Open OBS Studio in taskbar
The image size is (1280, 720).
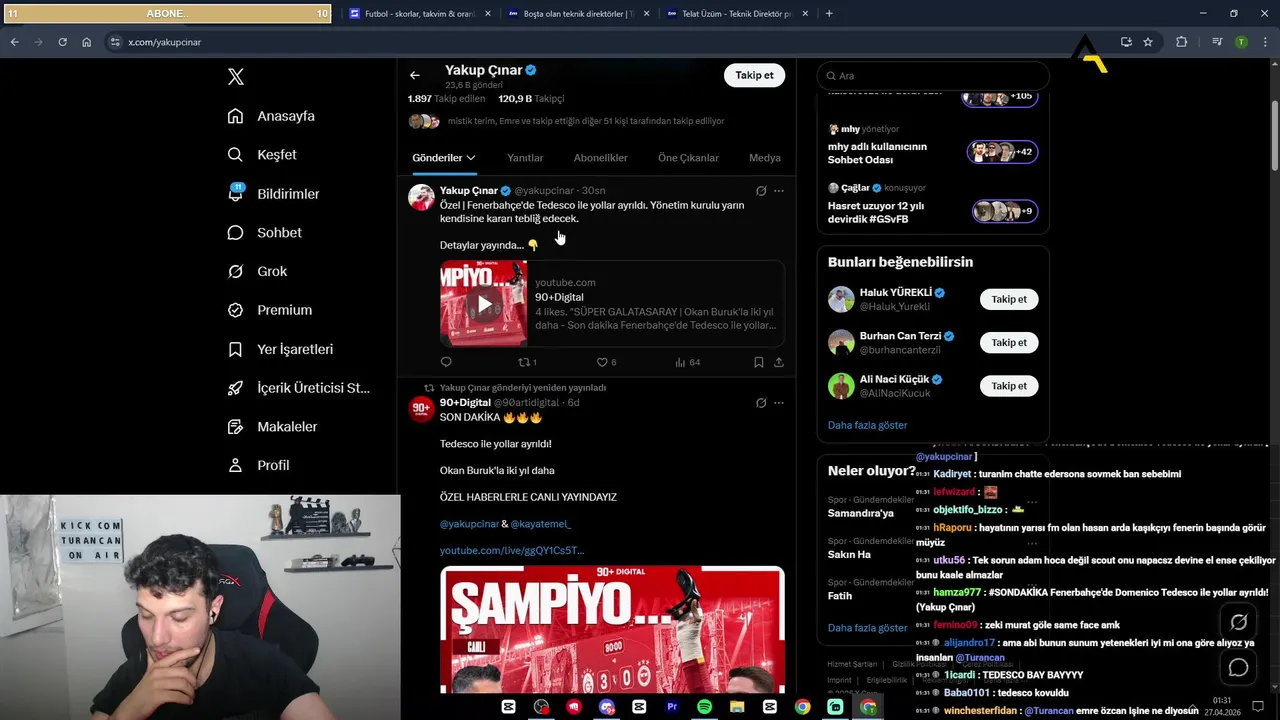click(541, 707)
